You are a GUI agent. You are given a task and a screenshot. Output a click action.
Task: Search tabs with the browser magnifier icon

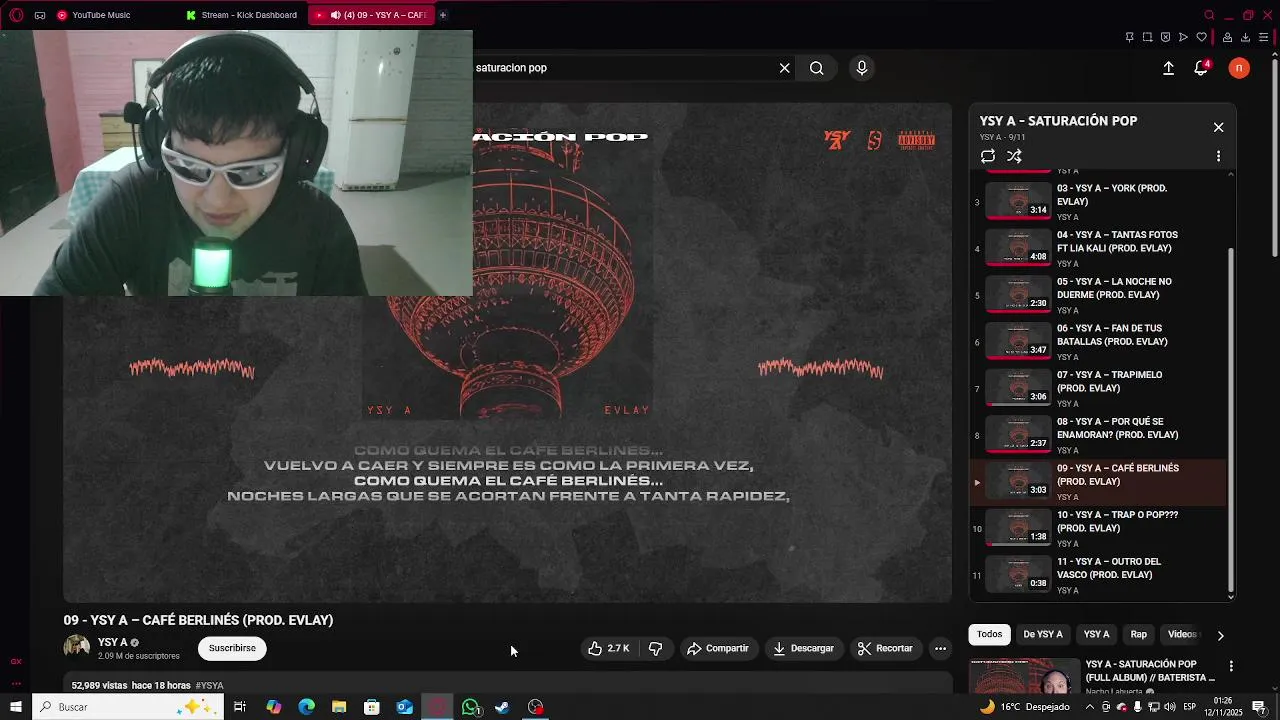1209,15
